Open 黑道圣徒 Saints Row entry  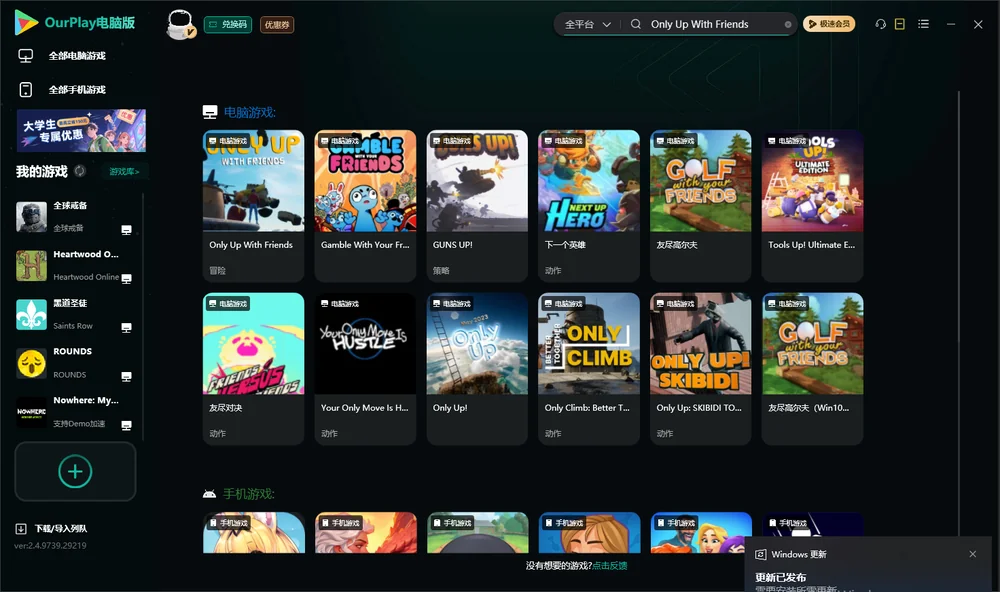point(74,314)
